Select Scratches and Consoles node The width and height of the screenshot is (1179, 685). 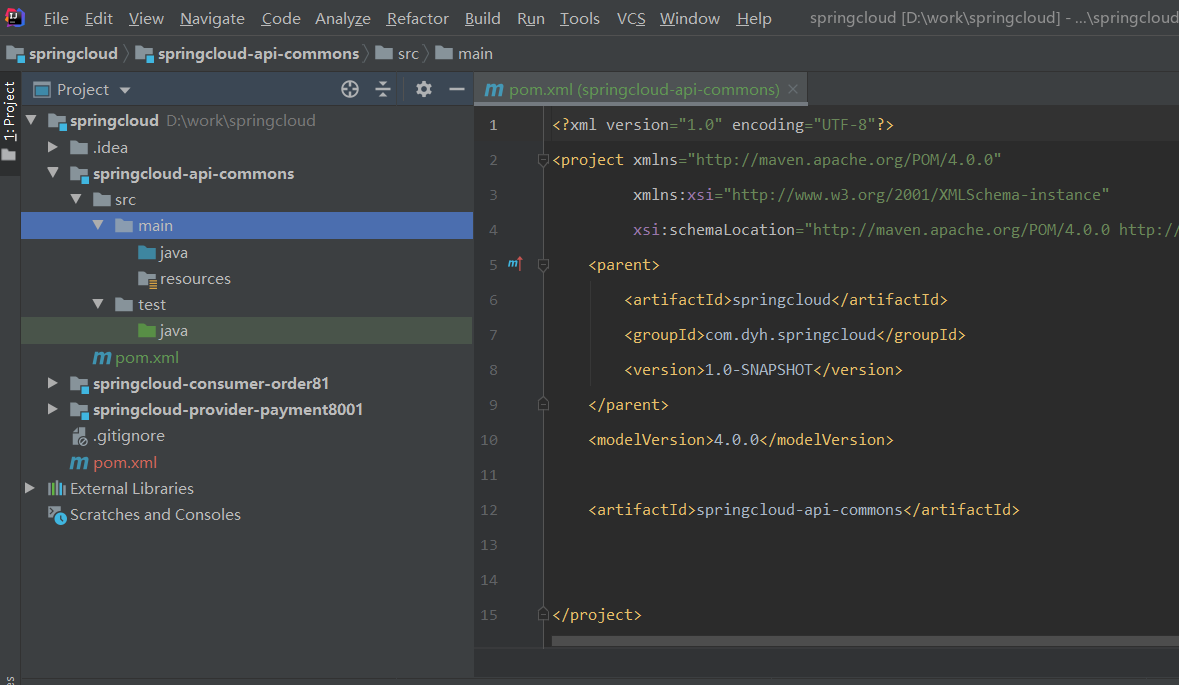pos(155,515)
